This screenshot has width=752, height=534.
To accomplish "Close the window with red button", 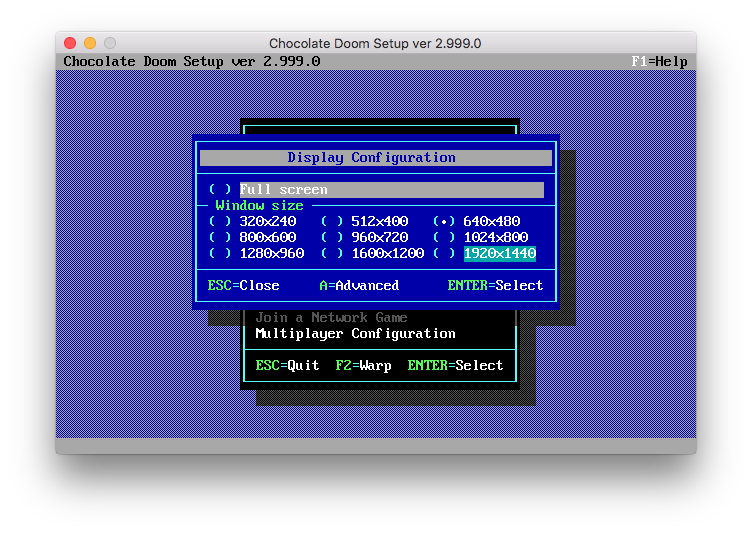I will pos(70,43).
